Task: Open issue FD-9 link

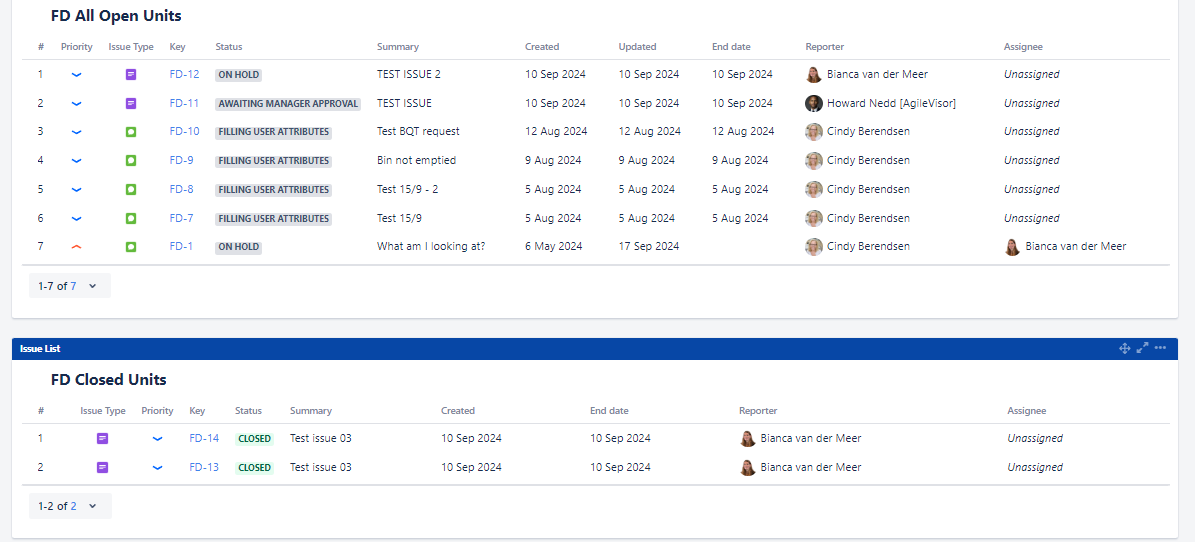Action: [181, 160]
